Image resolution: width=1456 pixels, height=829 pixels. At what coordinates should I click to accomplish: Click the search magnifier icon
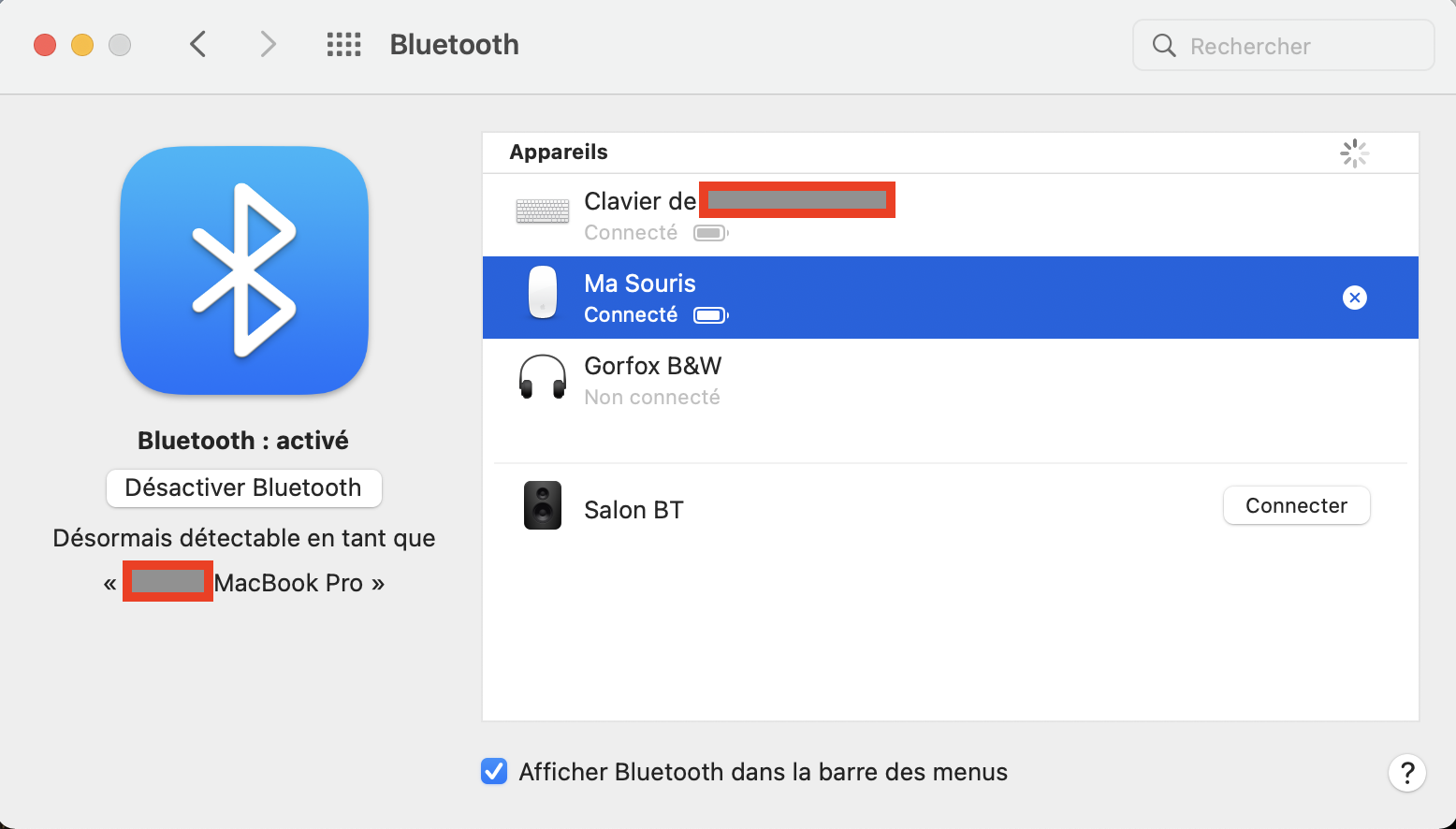point(1164,46)
